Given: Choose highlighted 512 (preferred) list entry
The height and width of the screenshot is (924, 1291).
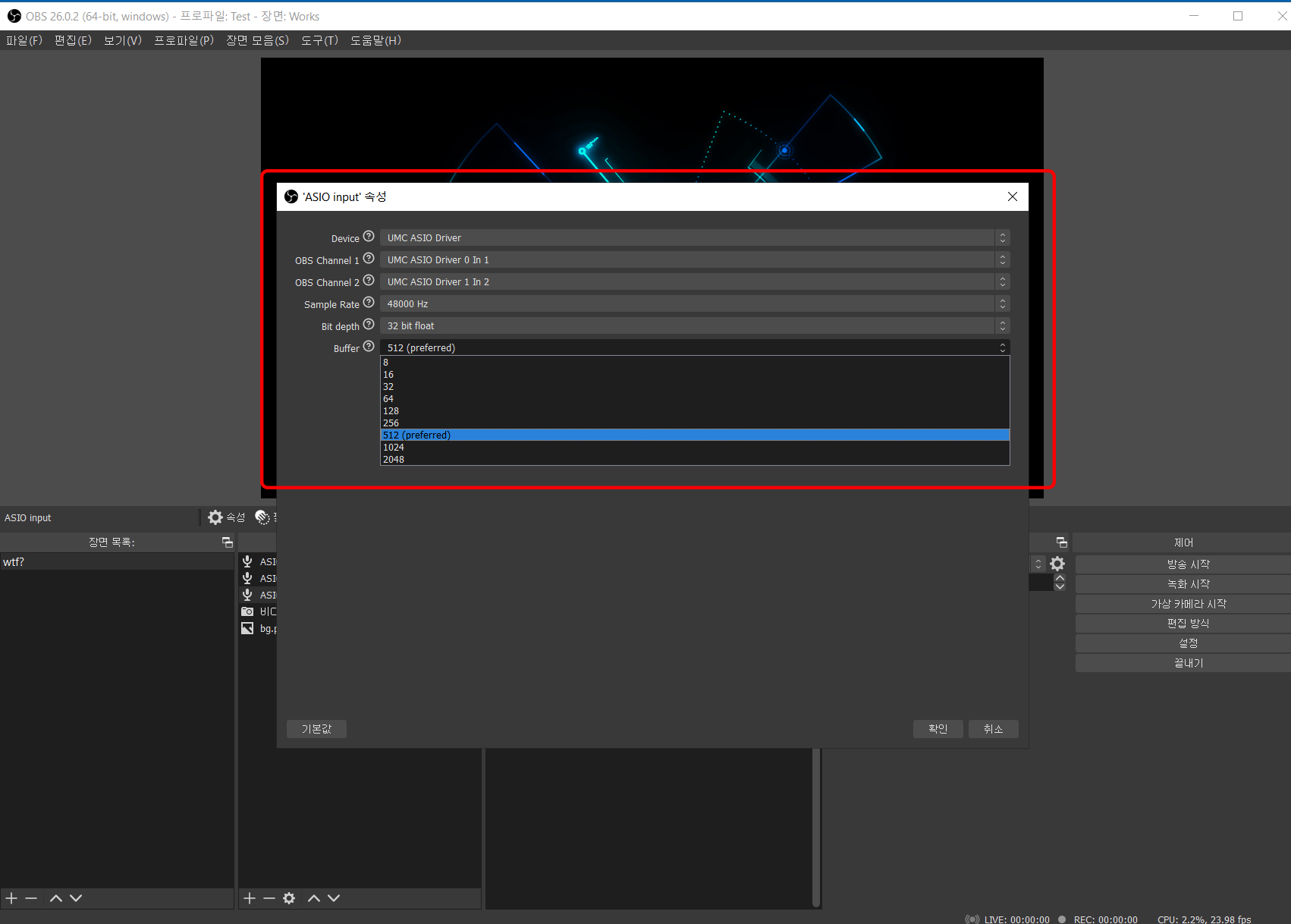Looking at the screenshot, I should click(695, 435).
